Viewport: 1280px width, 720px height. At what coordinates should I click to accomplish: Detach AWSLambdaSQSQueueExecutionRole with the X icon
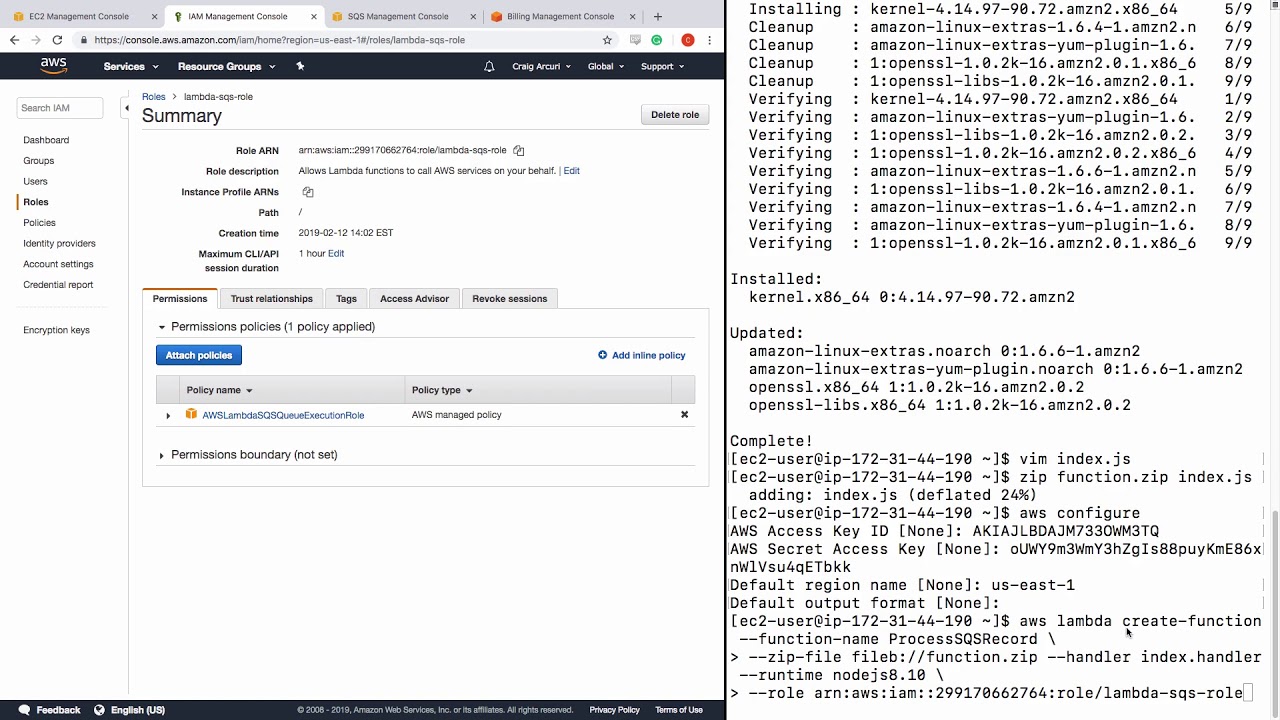pyautogui.click(x=684, y=414)
